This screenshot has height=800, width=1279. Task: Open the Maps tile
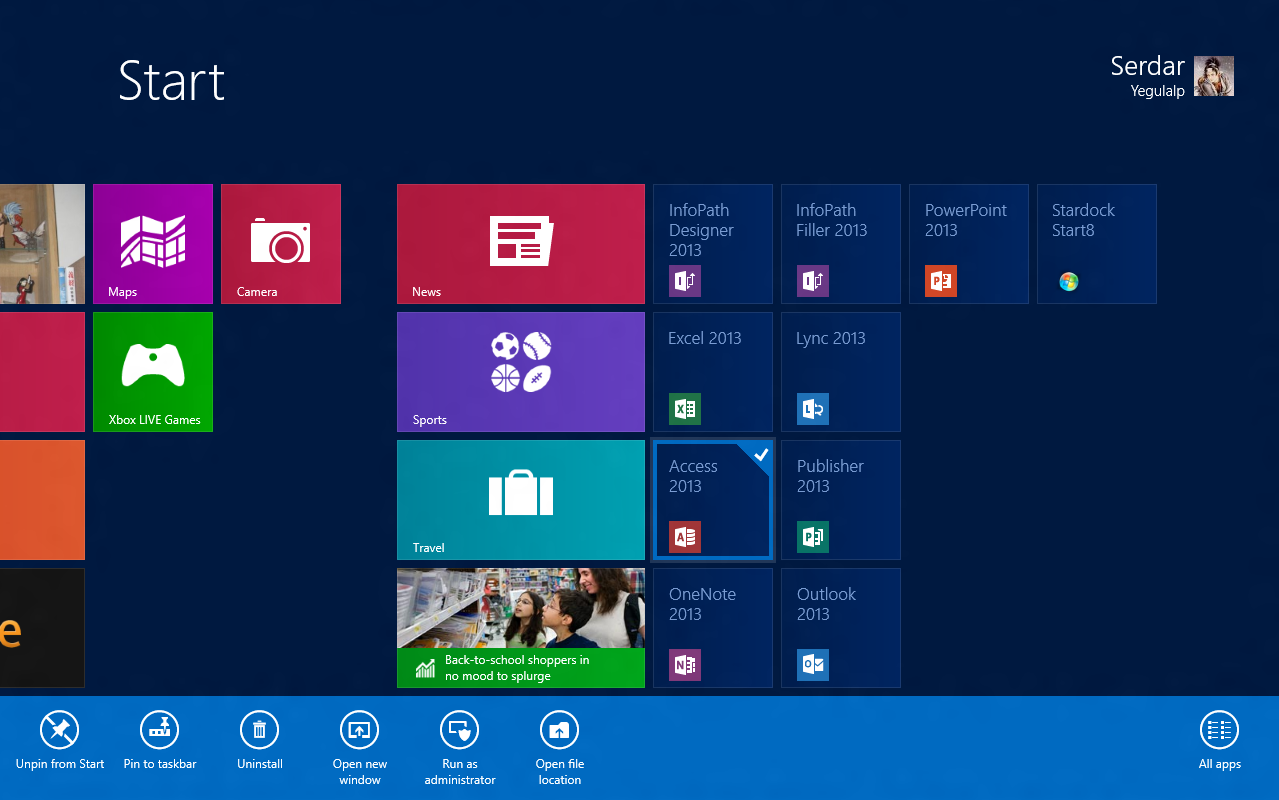pyautogui.click(x=153, y=244)
